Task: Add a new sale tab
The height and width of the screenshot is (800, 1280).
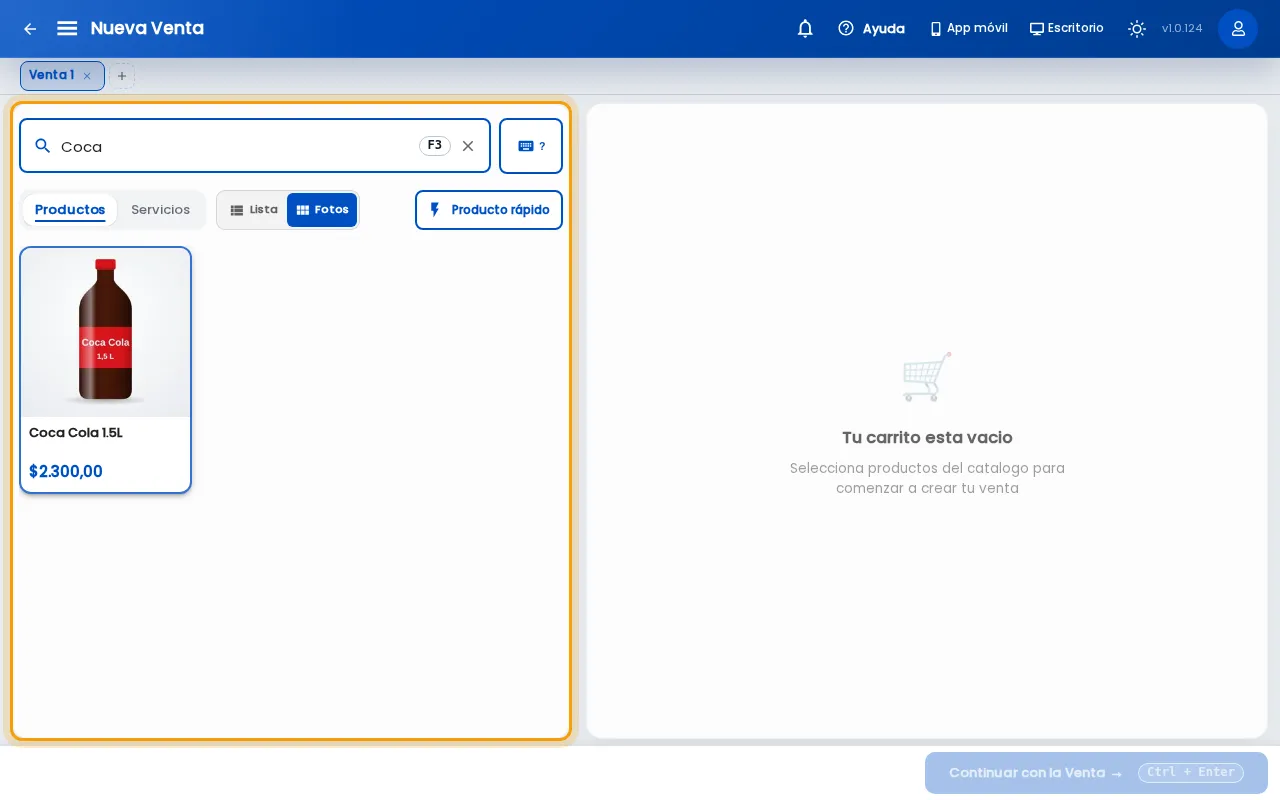Action: click(122, 76)
